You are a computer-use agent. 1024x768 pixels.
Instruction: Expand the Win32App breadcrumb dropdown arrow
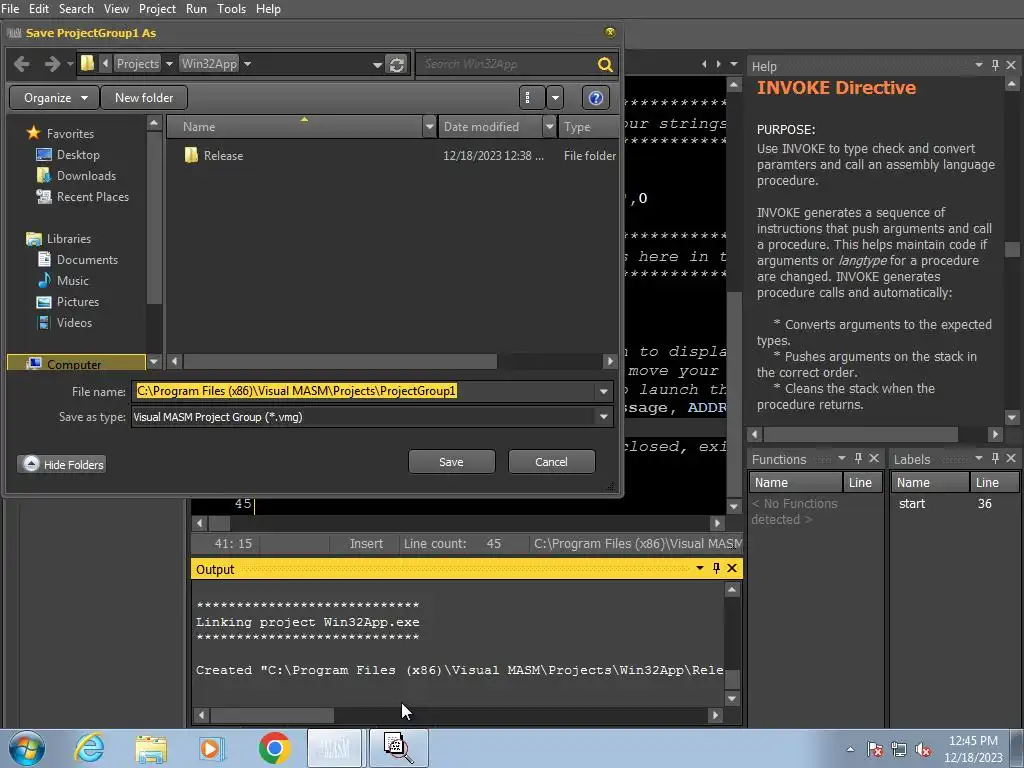click(x=248, y=64)
